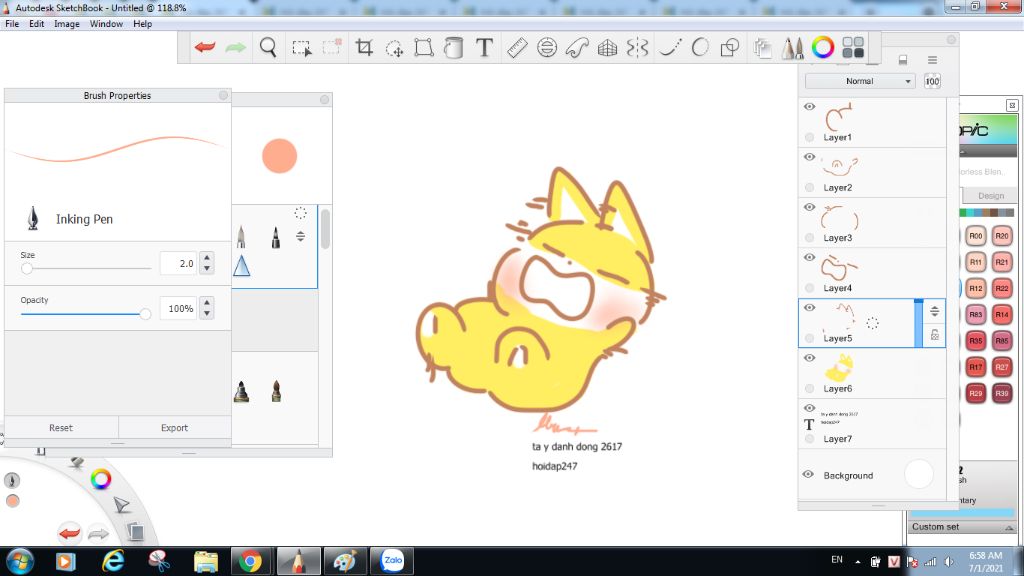Click the color wheel in the lagoon

[x=101, y=479]
